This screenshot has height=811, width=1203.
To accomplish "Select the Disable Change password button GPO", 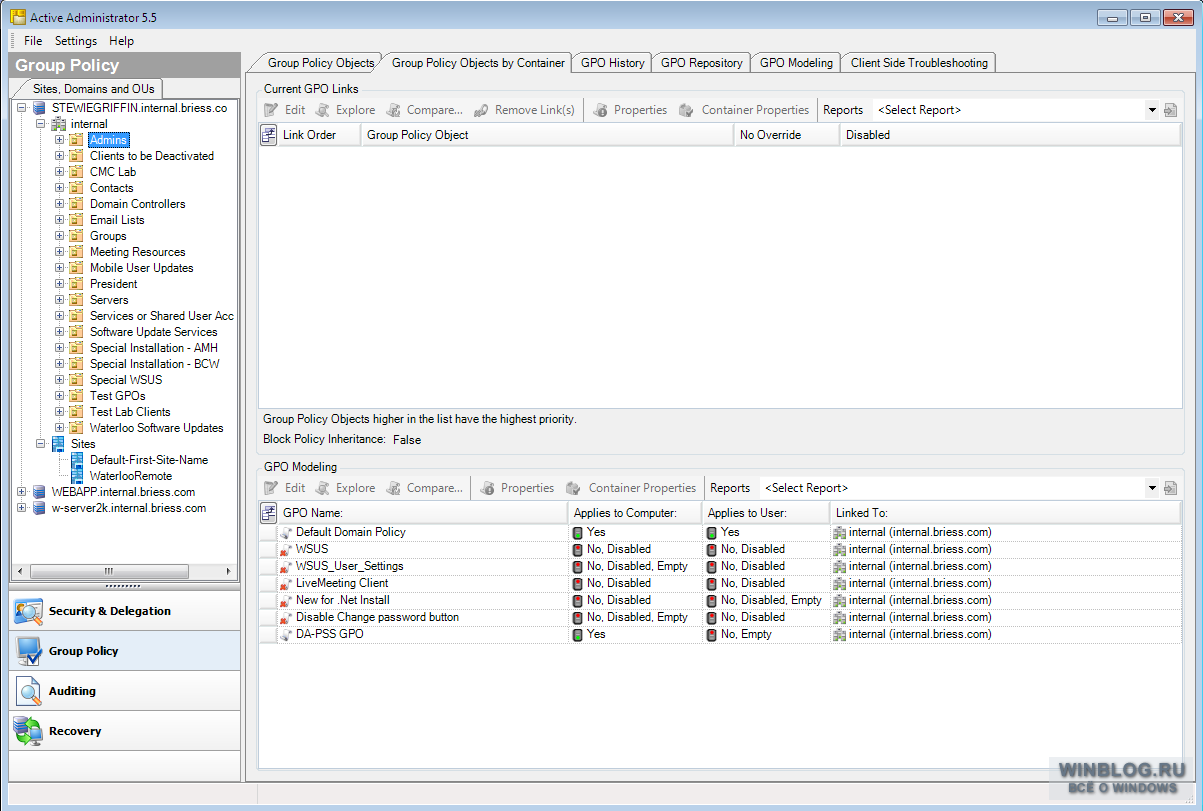I will [720, 617].
